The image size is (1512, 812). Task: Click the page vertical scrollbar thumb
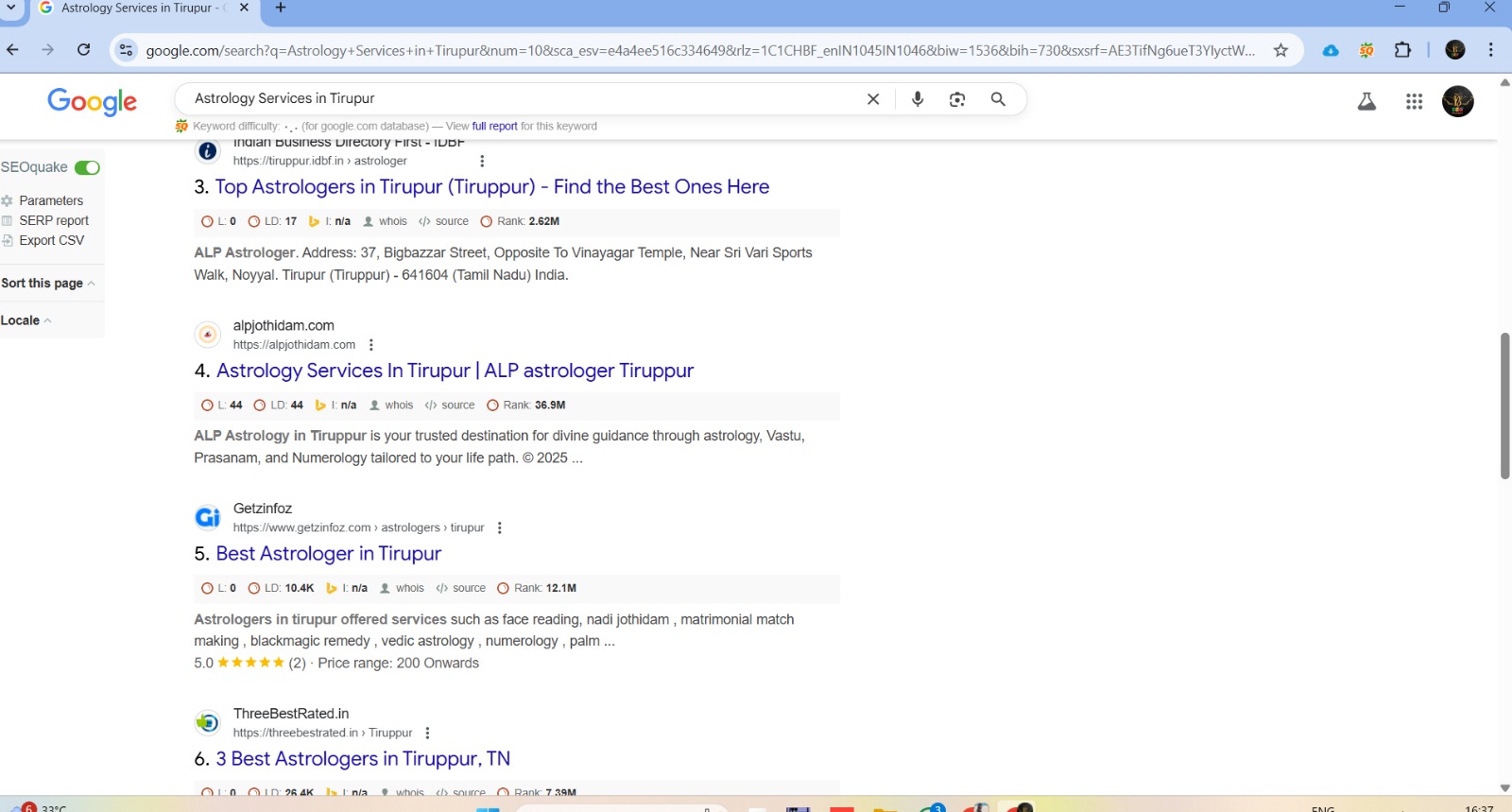[x=1504, y=406]
